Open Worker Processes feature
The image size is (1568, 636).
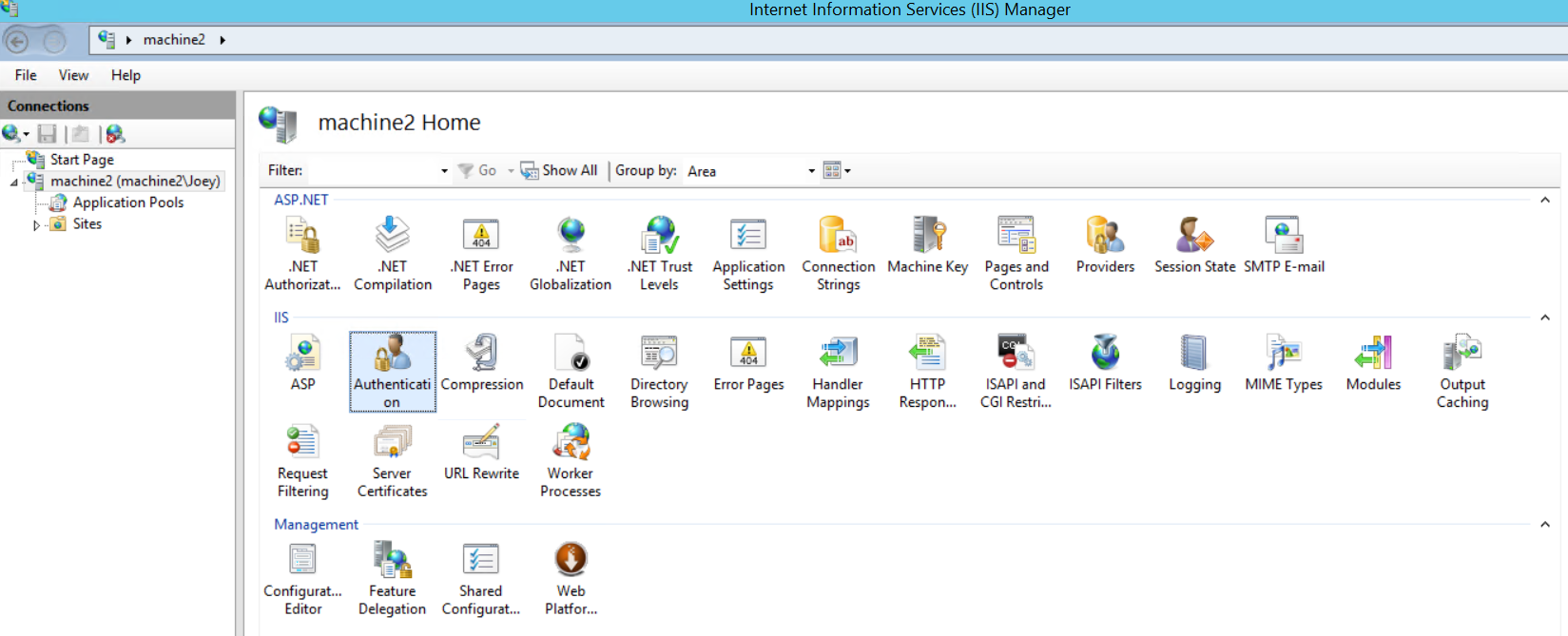coord(571,461)
